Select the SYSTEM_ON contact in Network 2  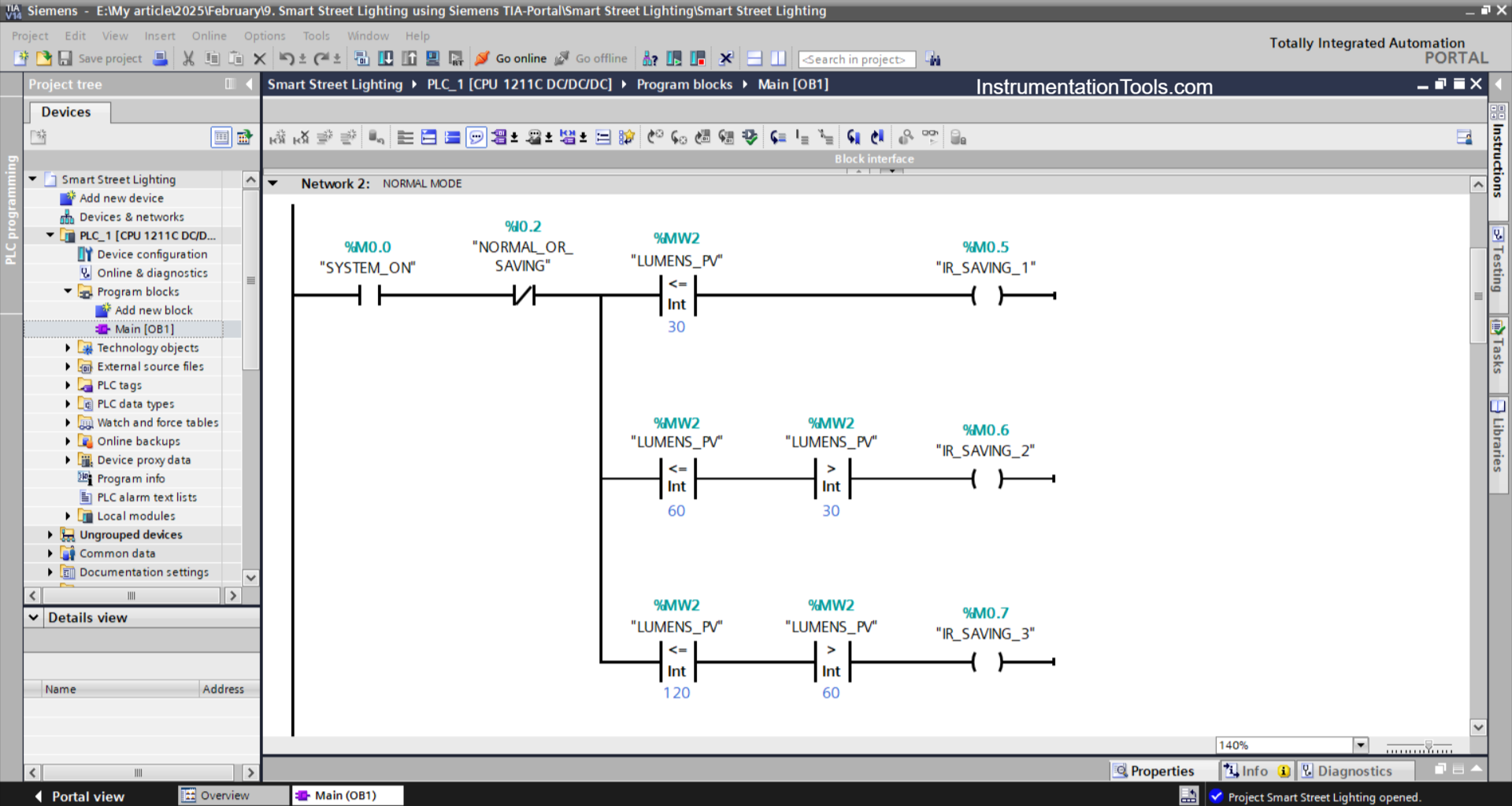pyautogui.click(x=369, y=295)
